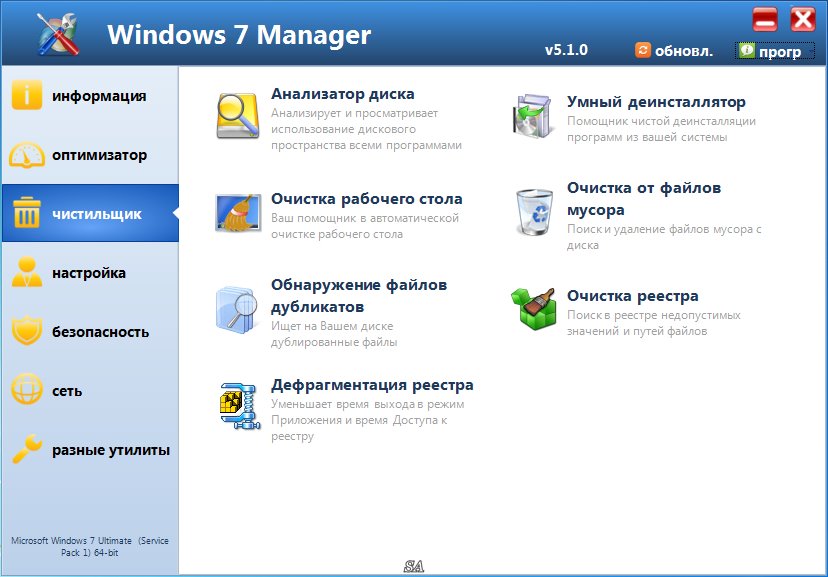Click the 'Помощник чистой деинсталляции' description

(661, 129)
